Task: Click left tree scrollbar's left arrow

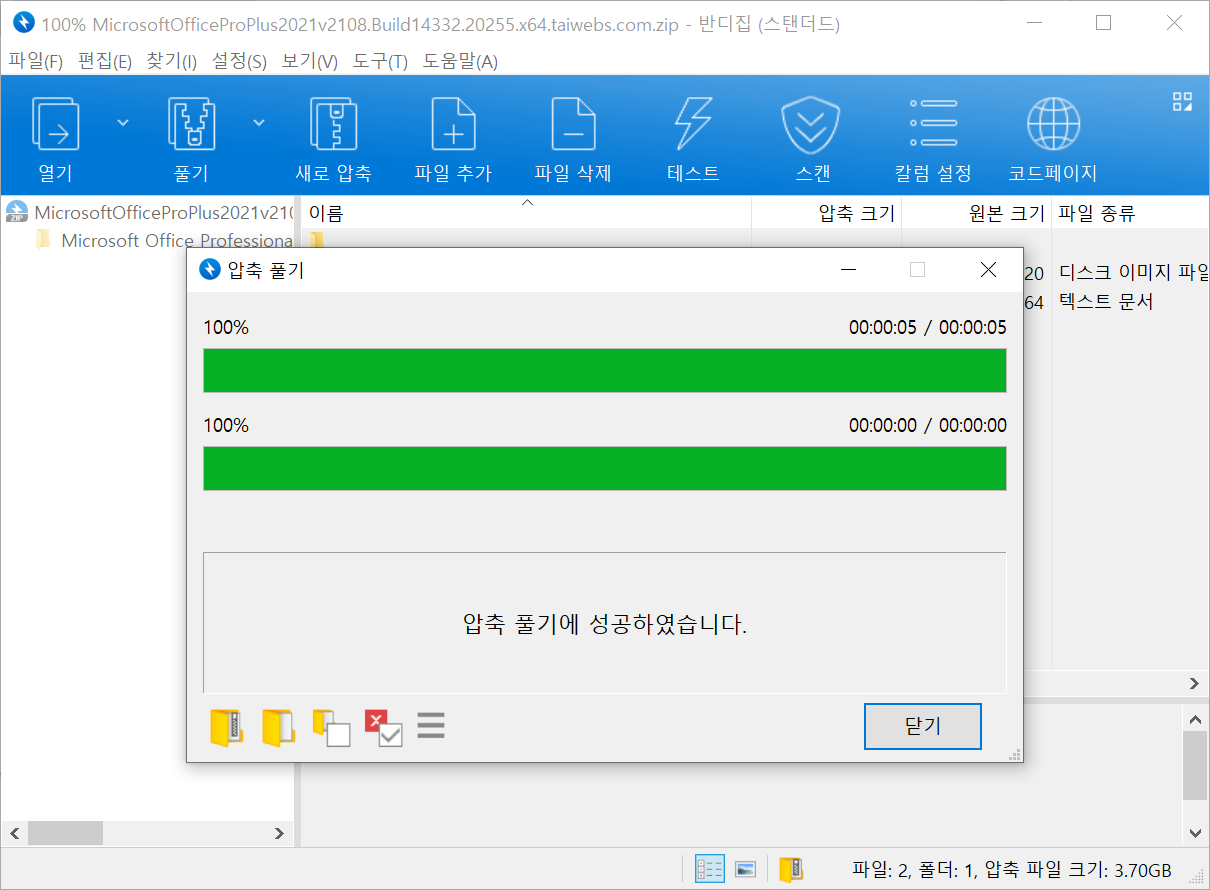Action: (x=15, y=833)
